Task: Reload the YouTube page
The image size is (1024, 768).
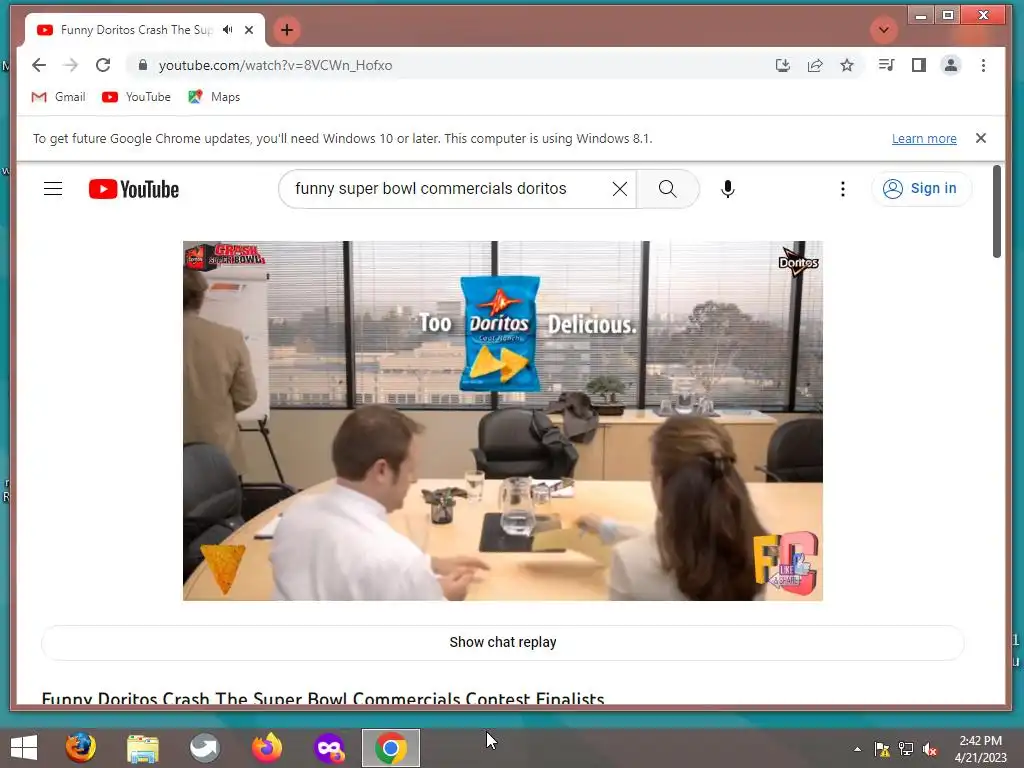Action: 103,65
